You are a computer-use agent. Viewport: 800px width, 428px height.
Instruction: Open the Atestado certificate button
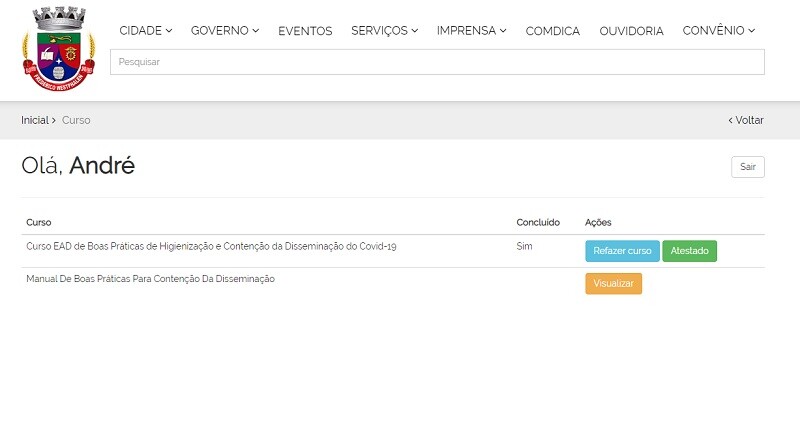point(689,251)
